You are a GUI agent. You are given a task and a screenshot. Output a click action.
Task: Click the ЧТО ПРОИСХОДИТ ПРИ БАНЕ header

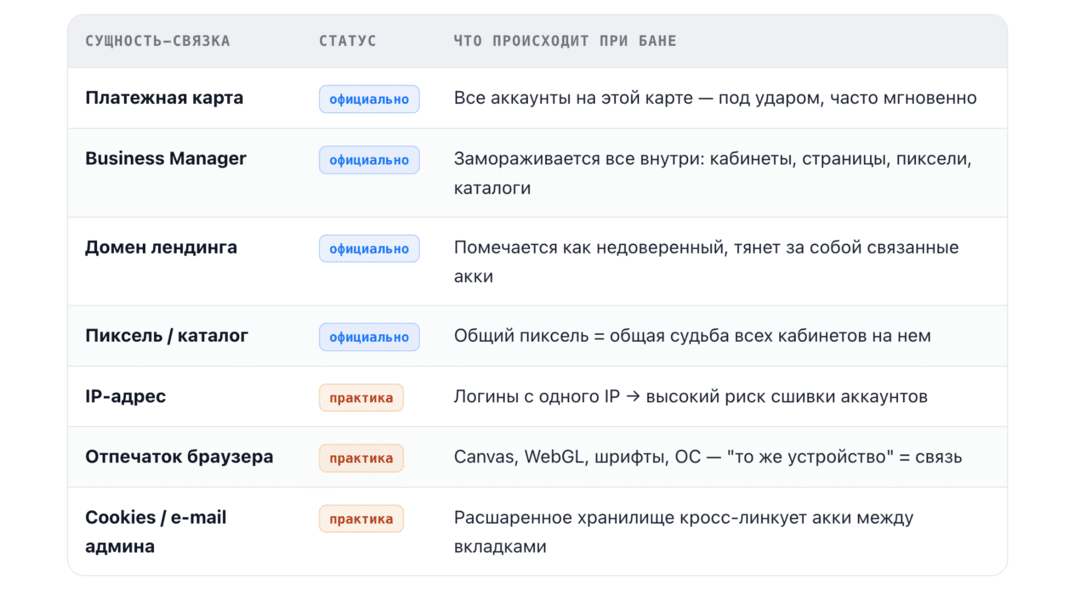pyautogui.click(x=565, y=41)
